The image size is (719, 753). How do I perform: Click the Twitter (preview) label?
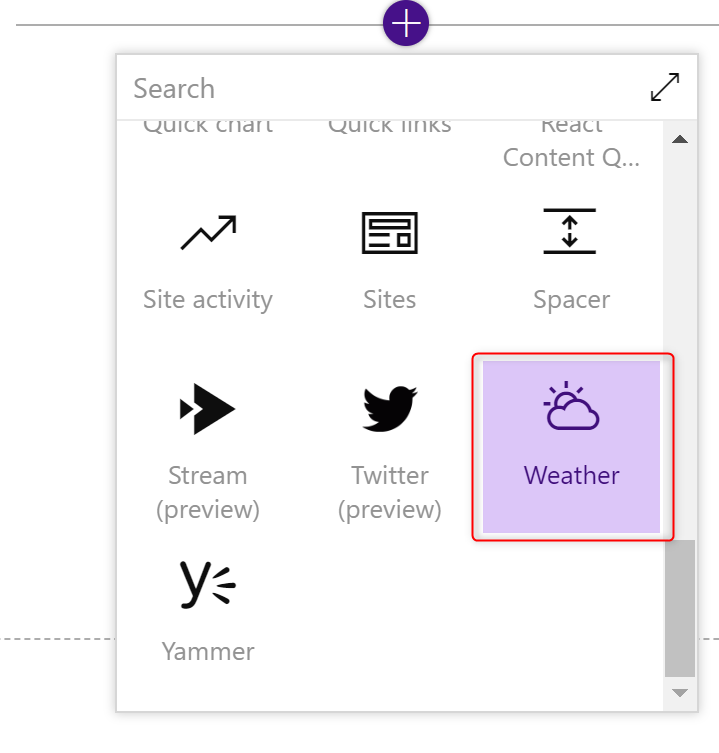[390, 493]
